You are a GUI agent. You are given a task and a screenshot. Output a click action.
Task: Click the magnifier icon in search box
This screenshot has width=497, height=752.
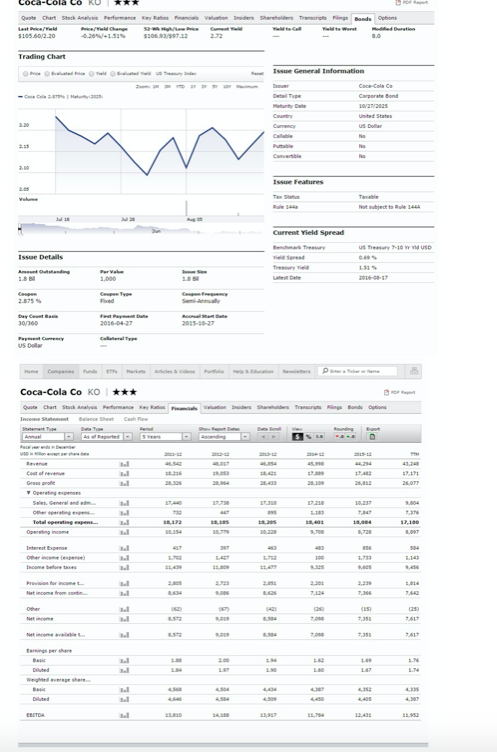pos(325,371)
